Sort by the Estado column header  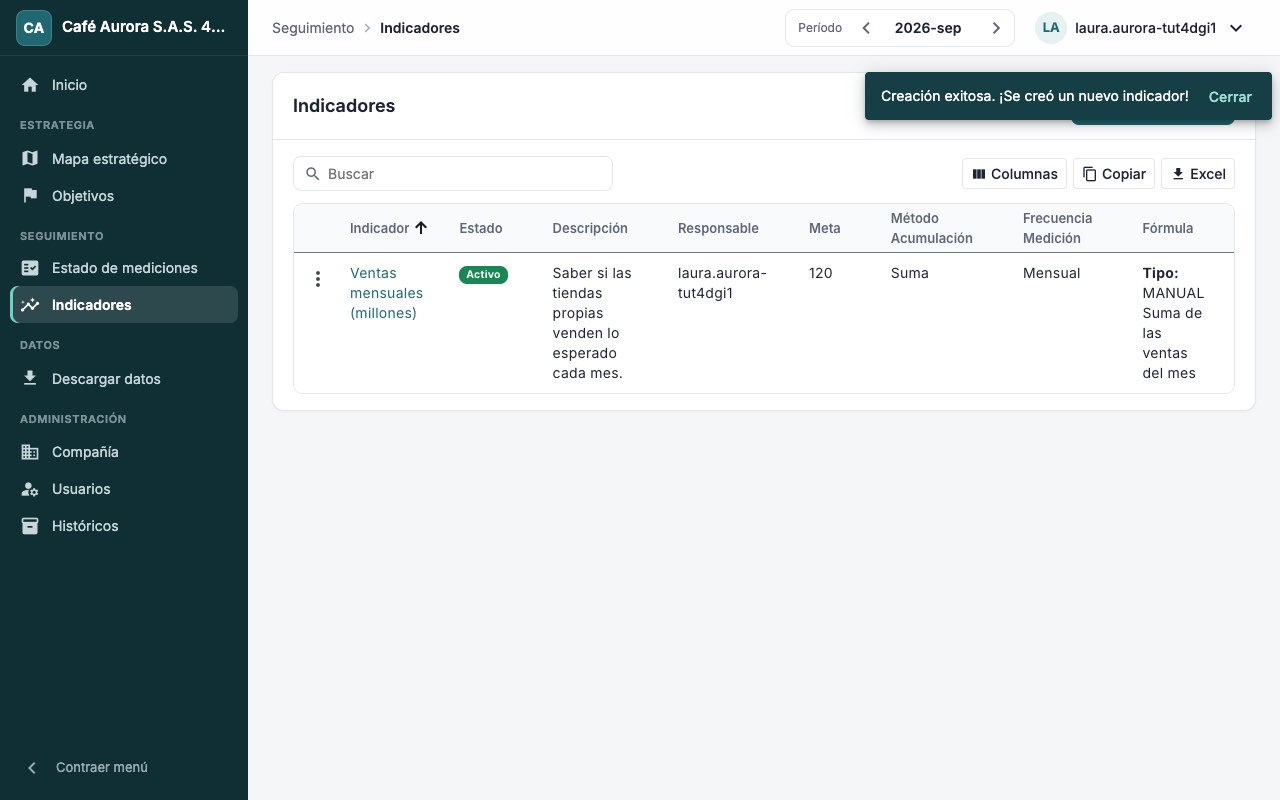(x=481, y=228)
